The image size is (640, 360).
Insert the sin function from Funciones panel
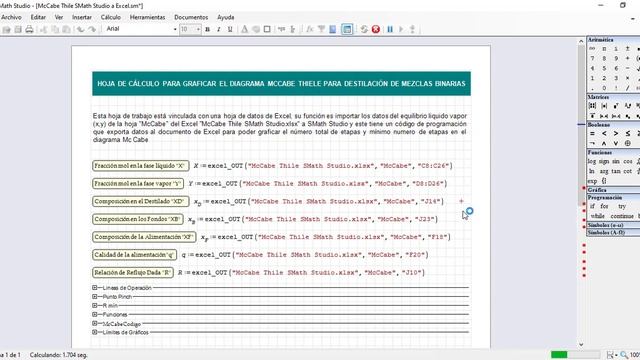click(x=616, y=162)
